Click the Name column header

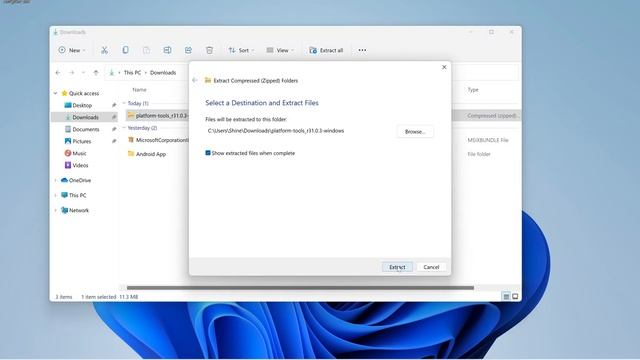(x=139, y=89)
